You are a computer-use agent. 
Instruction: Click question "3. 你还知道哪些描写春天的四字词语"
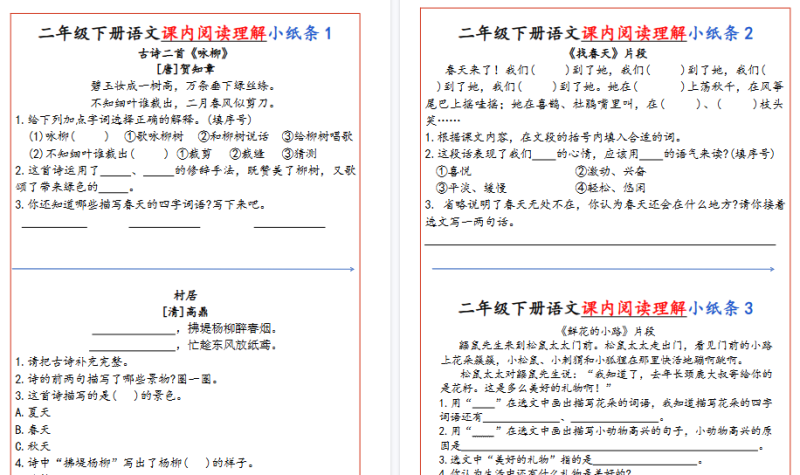(x=140, y=205)
